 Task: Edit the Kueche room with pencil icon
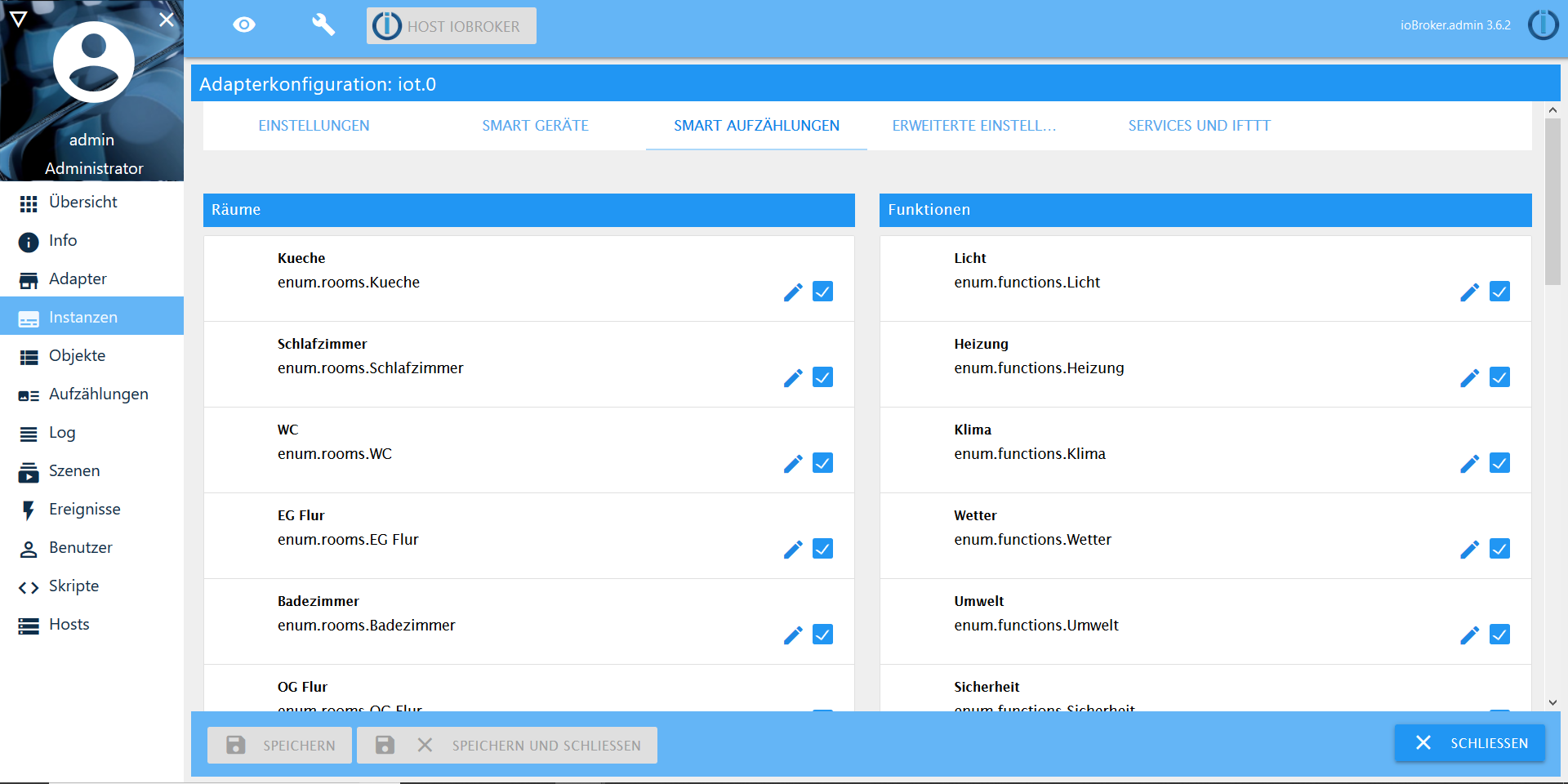pyautogui.click(x=793, y=292)
